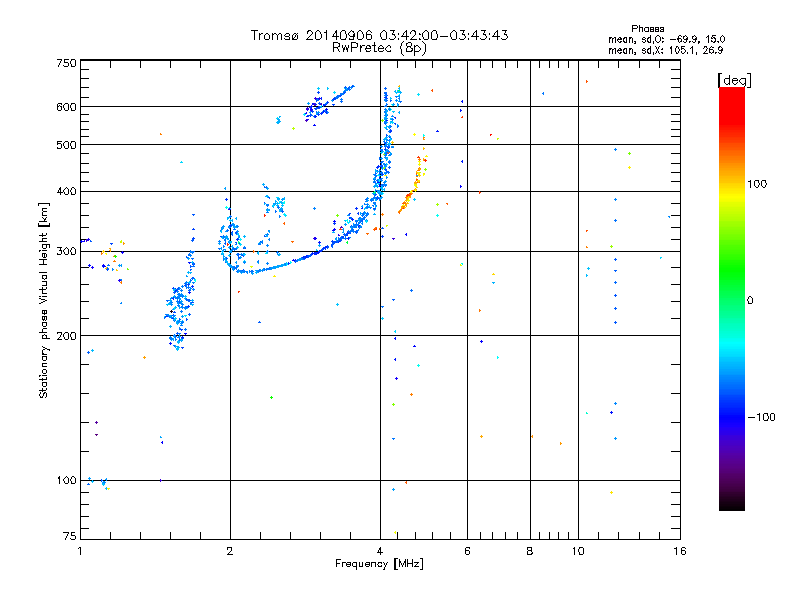Viewport: 800px width, 600px height.
Task: Click the plot title 'Tromsø 20140906 03:42:00-03:43:43'
Action: 379,35
